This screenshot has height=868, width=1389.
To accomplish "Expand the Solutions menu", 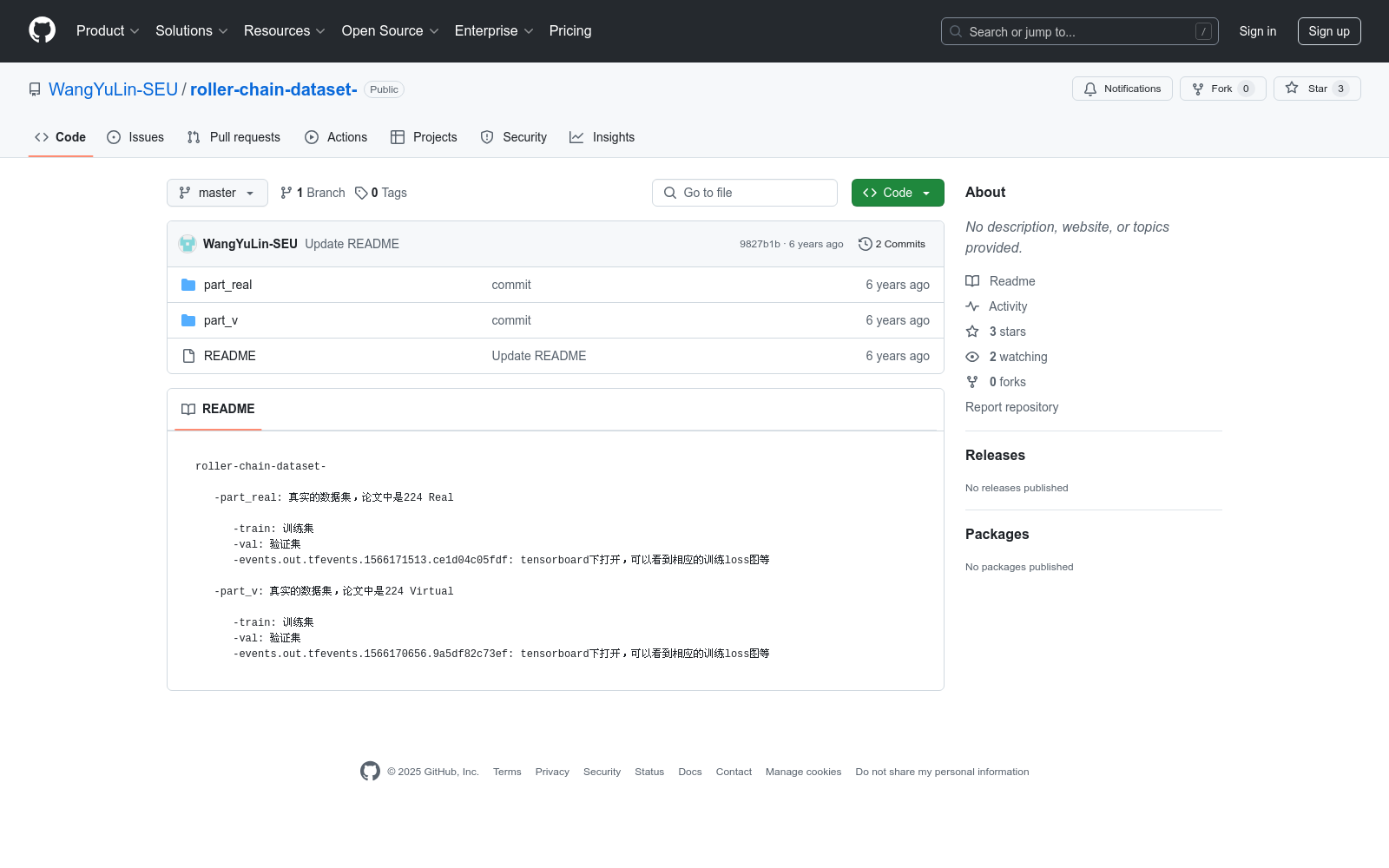I will point(192,31).
